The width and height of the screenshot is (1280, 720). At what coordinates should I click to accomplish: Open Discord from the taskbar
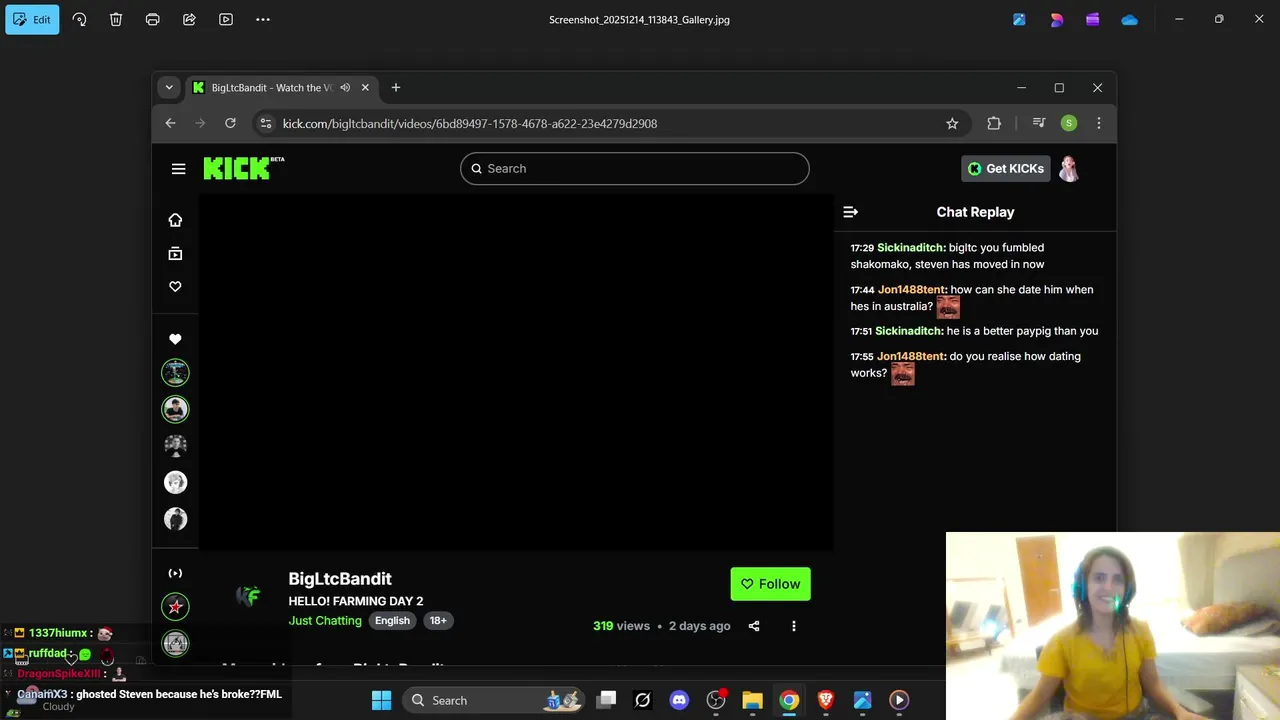coord(679,700)
